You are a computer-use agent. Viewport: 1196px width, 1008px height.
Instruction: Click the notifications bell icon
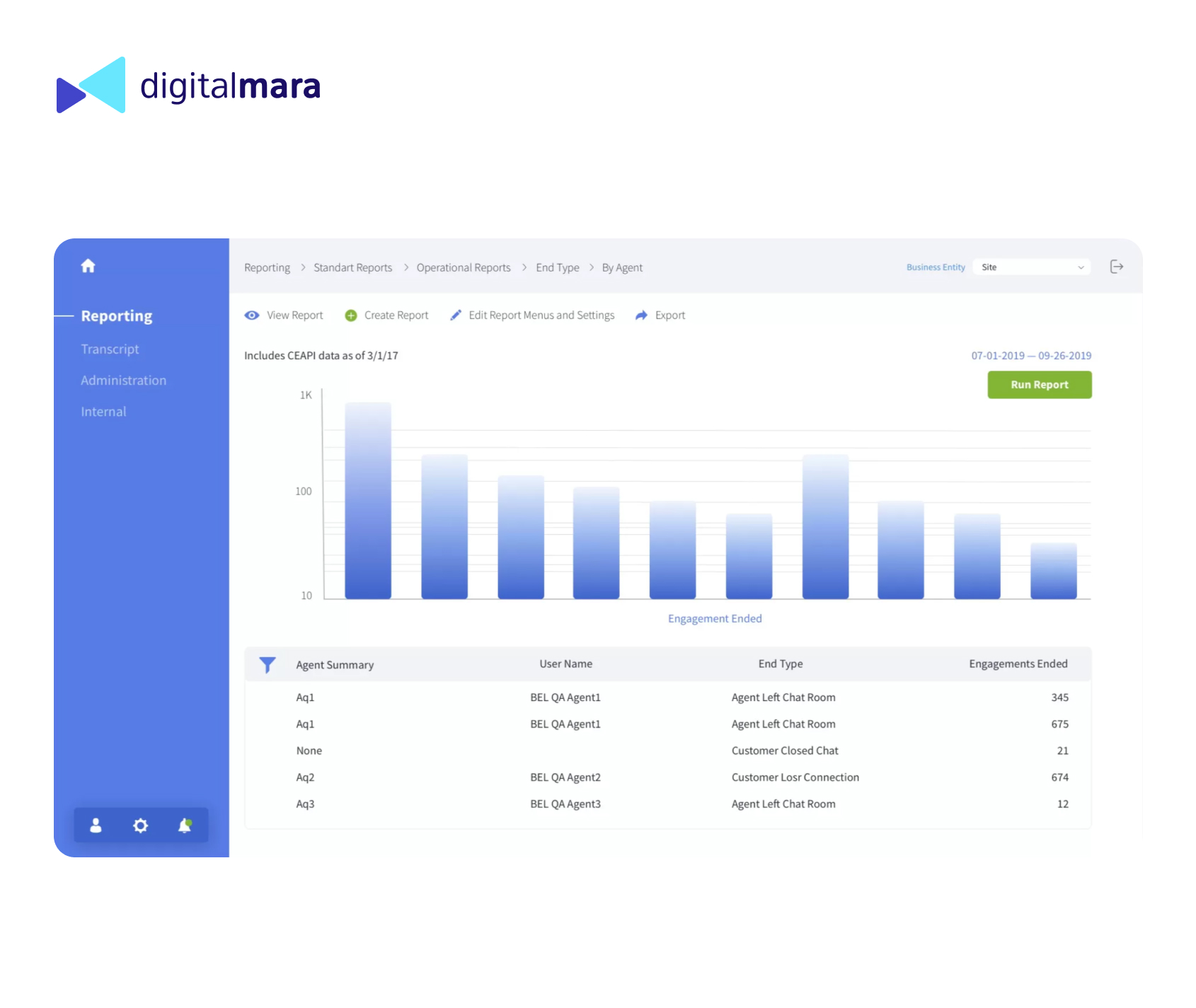[185, 825]
